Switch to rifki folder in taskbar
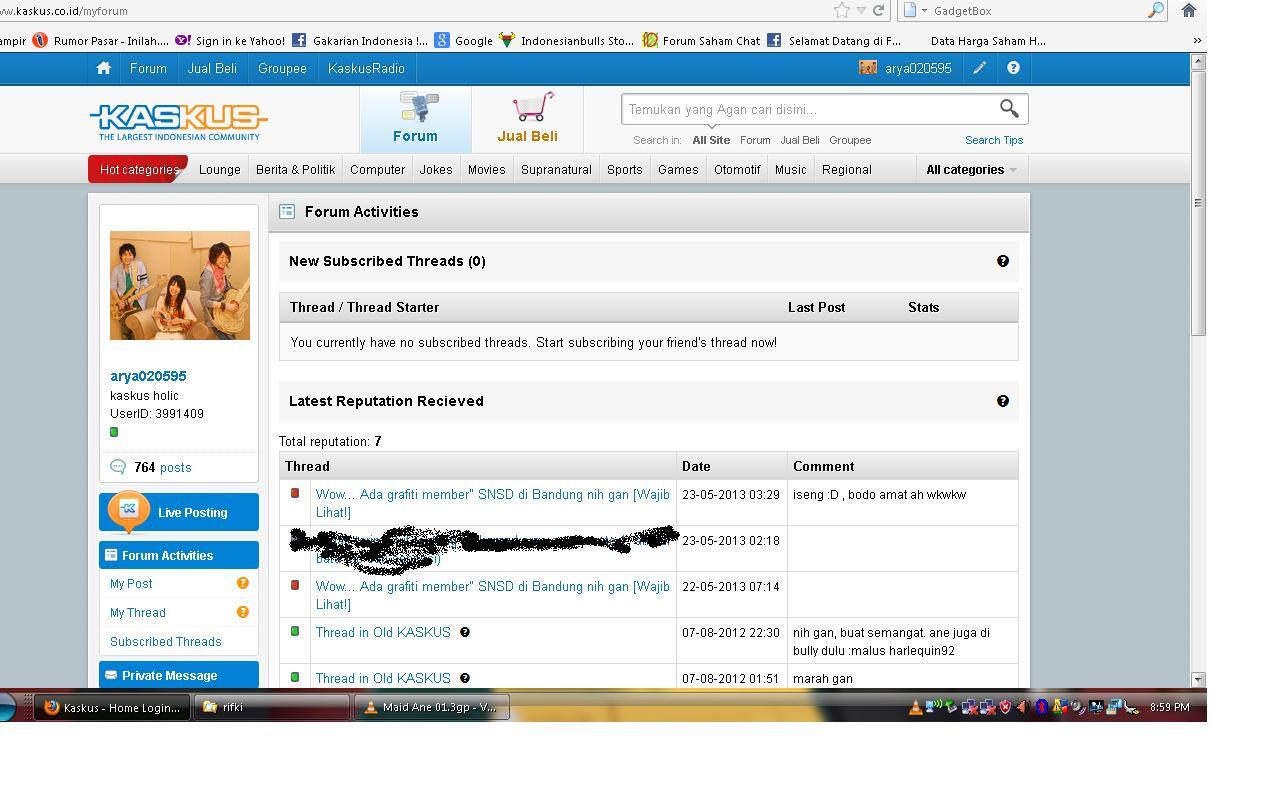Image resolution: width=1280 pixels, height=800 pixels. 272,707
